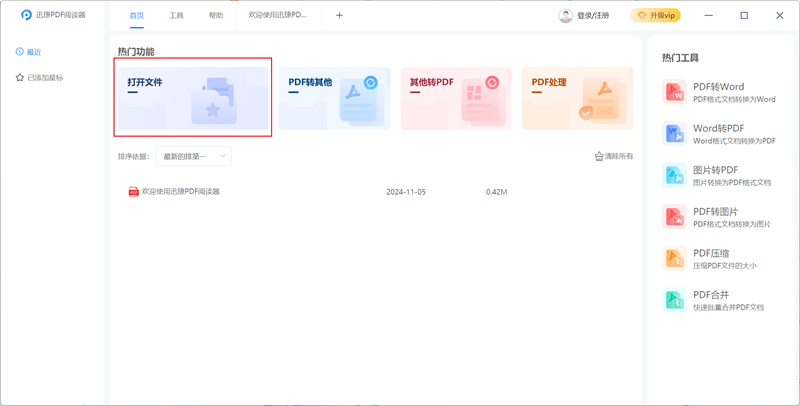Click the user avatar icon

565,16
